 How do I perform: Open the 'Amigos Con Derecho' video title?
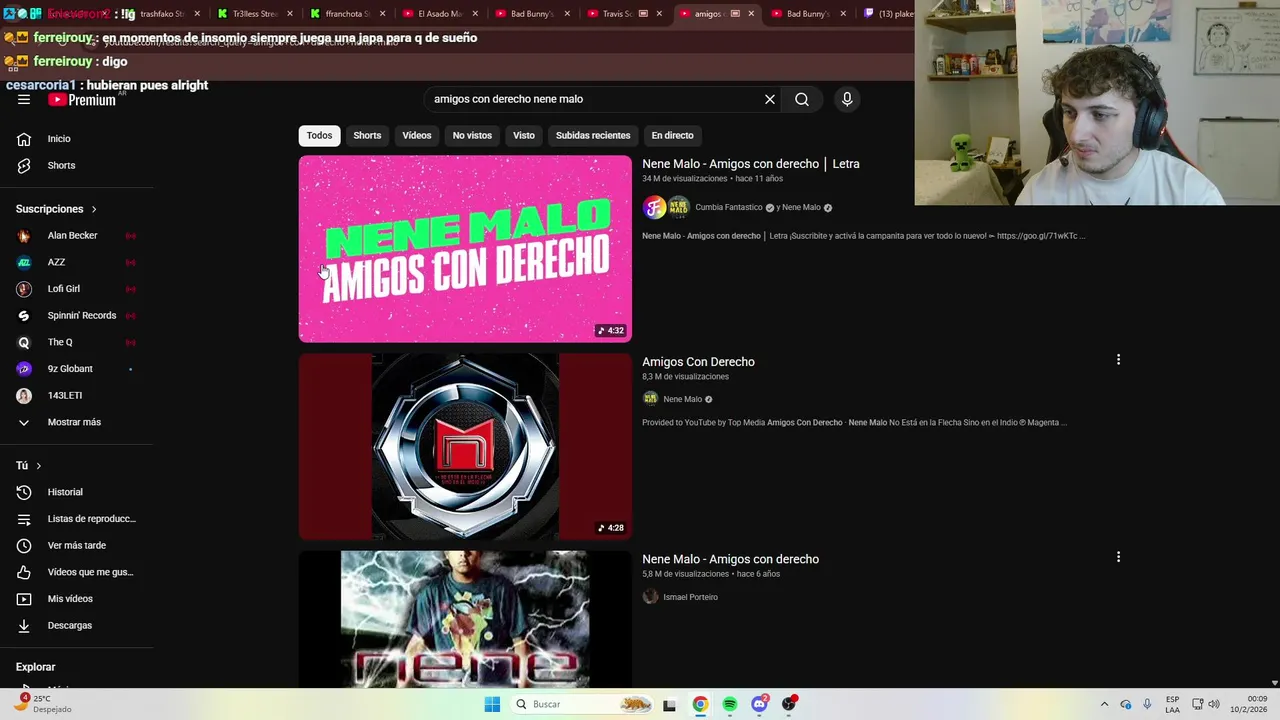(698, 362)
